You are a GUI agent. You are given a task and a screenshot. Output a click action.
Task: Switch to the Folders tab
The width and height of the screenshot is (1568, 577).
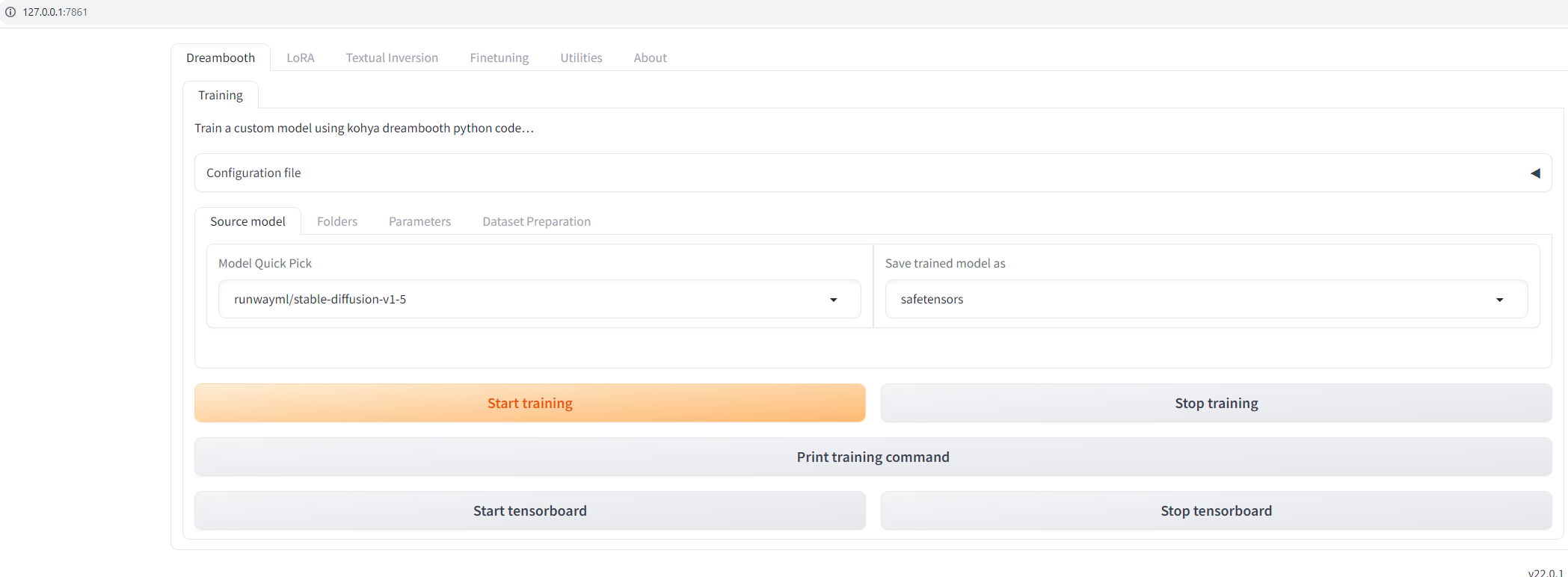[337, 221]
